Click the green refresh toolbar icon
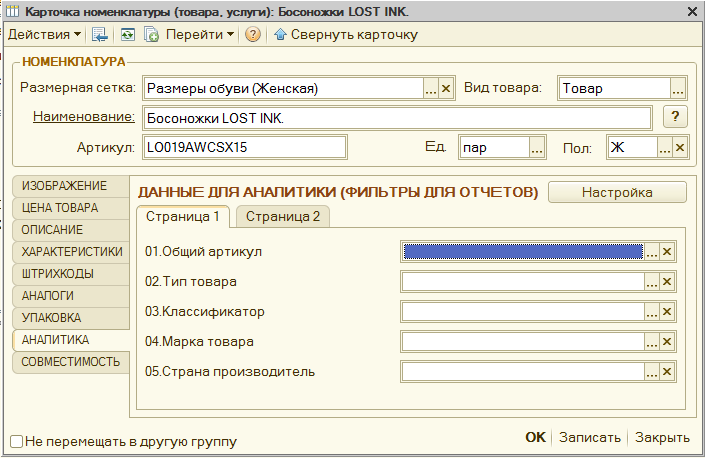 [x=128, y=34]
